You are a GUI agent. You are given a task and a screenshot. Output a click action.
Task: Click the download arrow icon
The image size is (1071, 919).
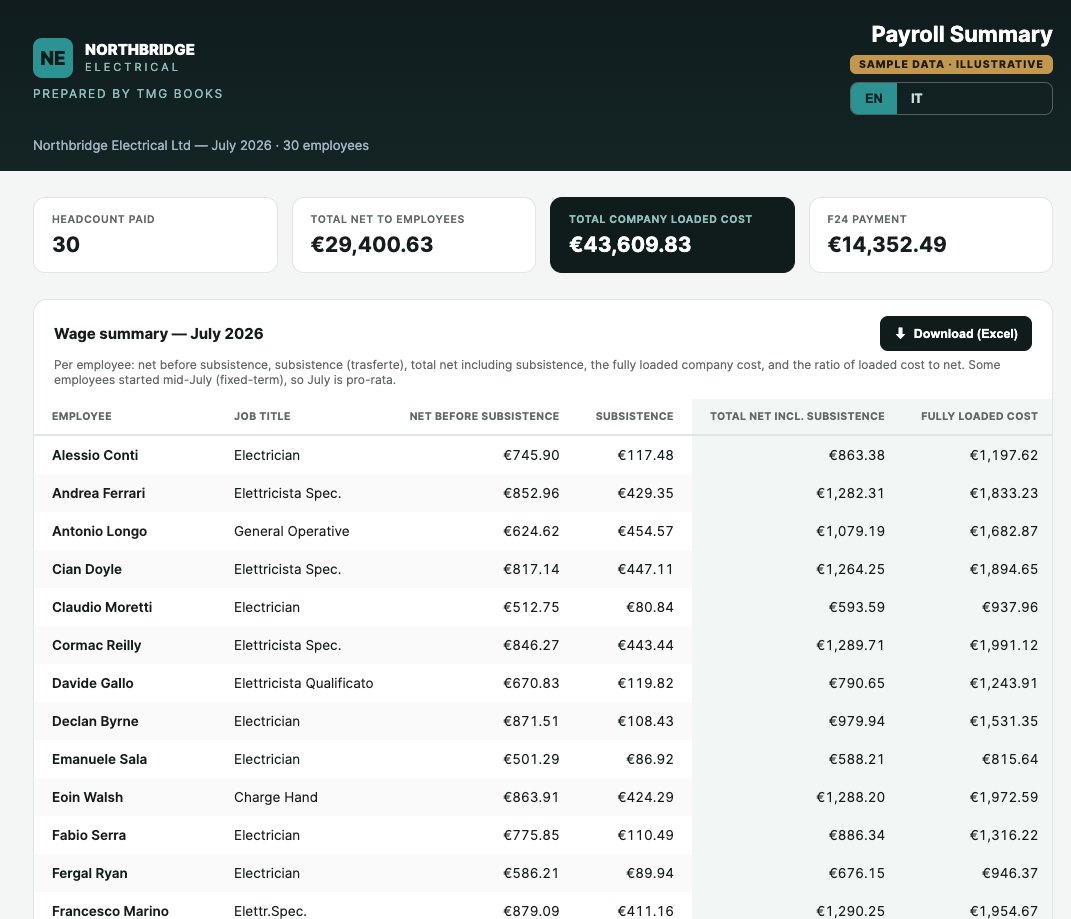(900, 333)
